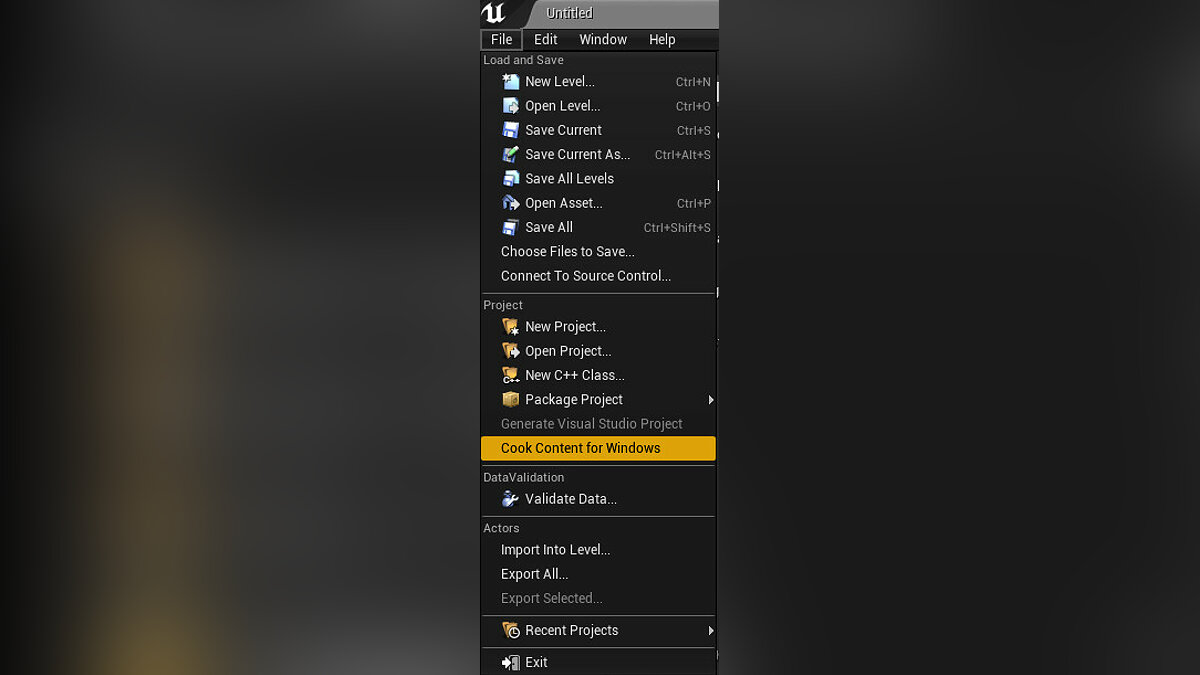Click the New Level icon
Screen dimensions: 1200x675
click(511, 82)
